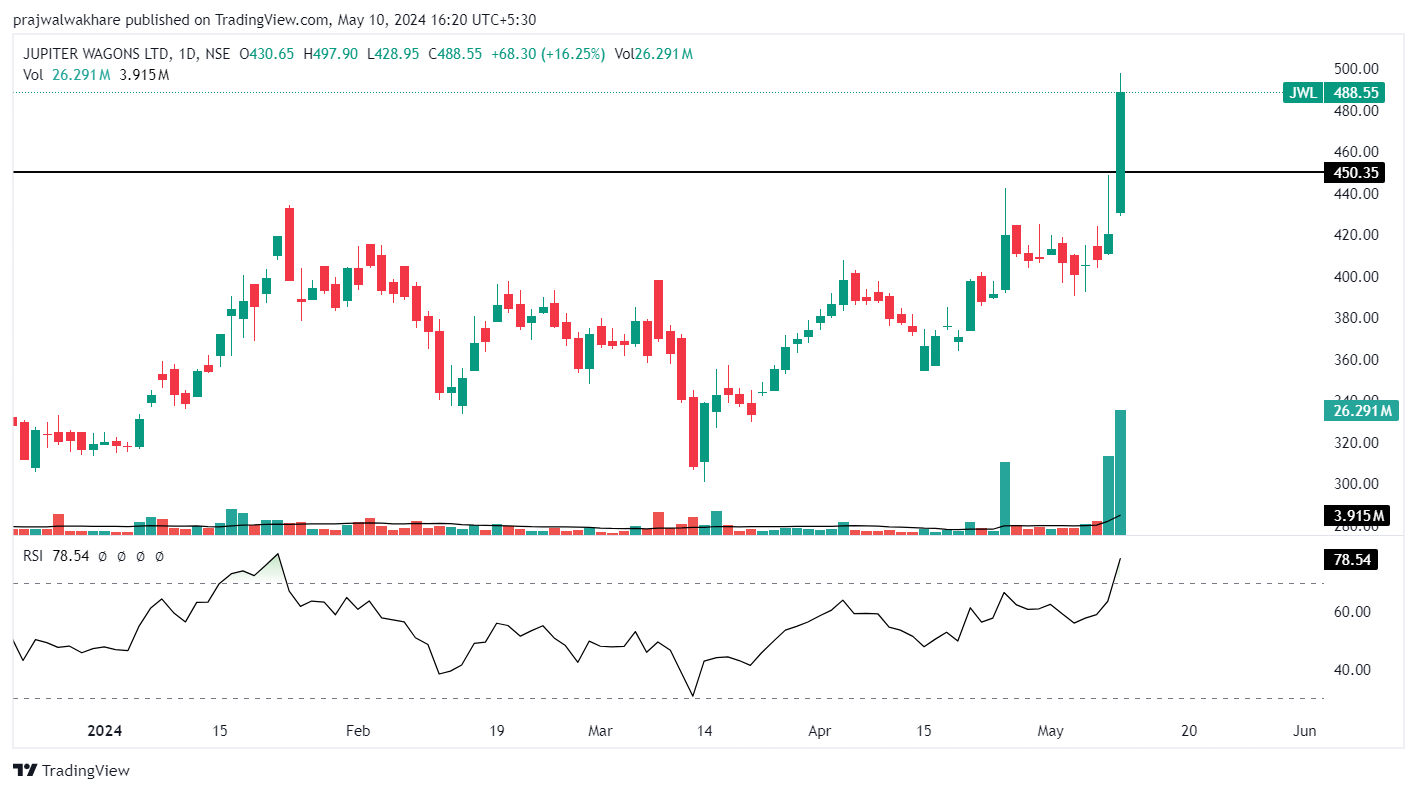
Task: Click the tallest green volume bar
Action: coord(1121,472)
